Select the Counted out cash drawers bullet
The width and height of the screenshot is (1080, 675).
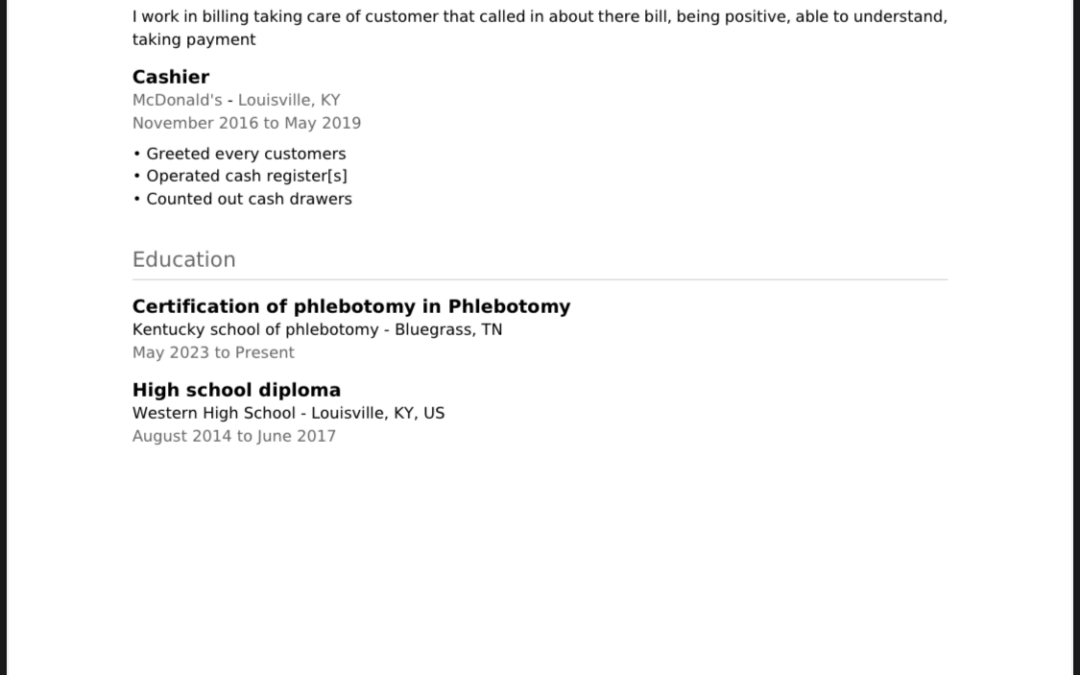click(242, 199)
